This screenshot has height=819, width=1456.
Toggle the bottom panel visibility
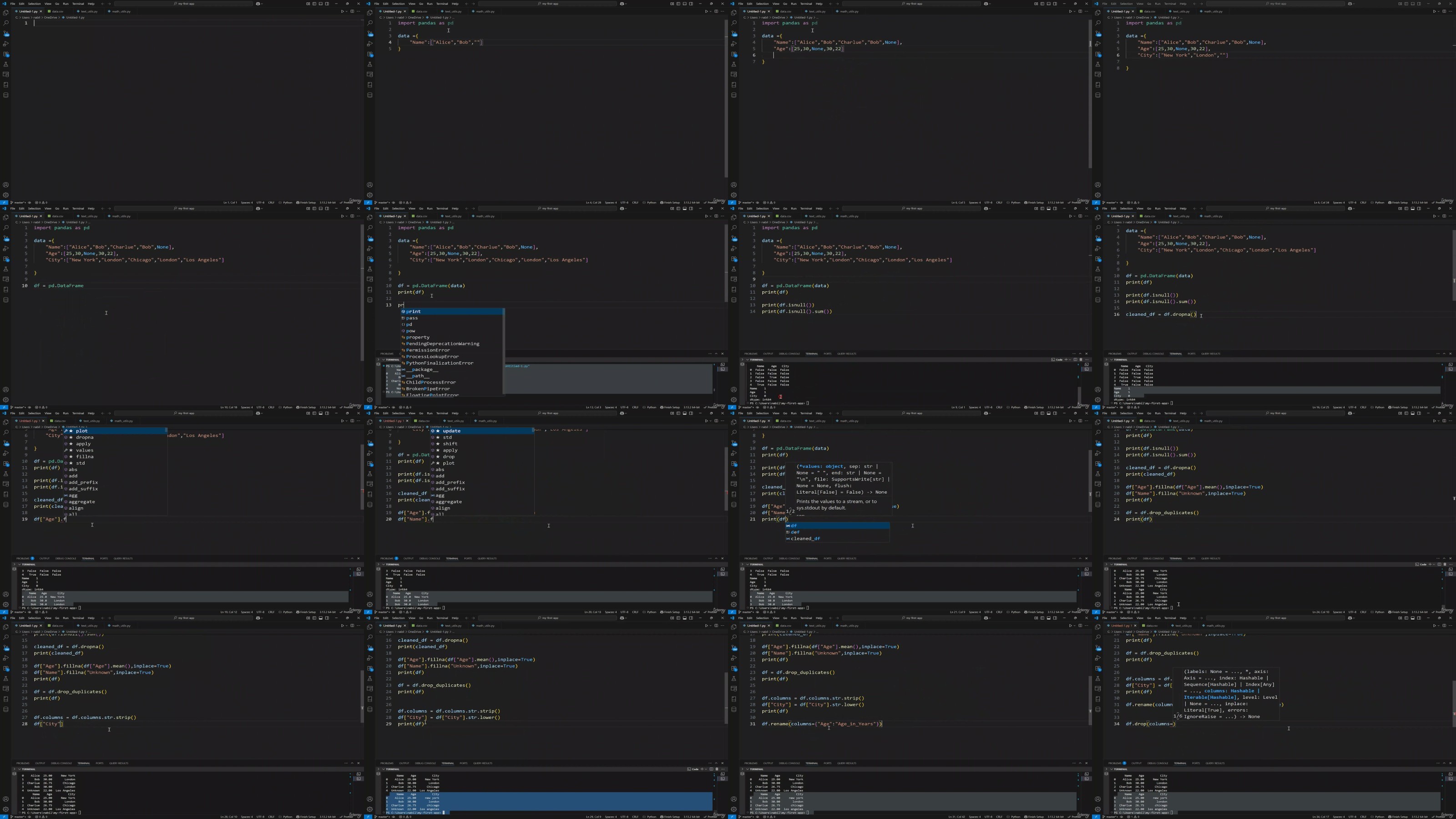(321, 3)
